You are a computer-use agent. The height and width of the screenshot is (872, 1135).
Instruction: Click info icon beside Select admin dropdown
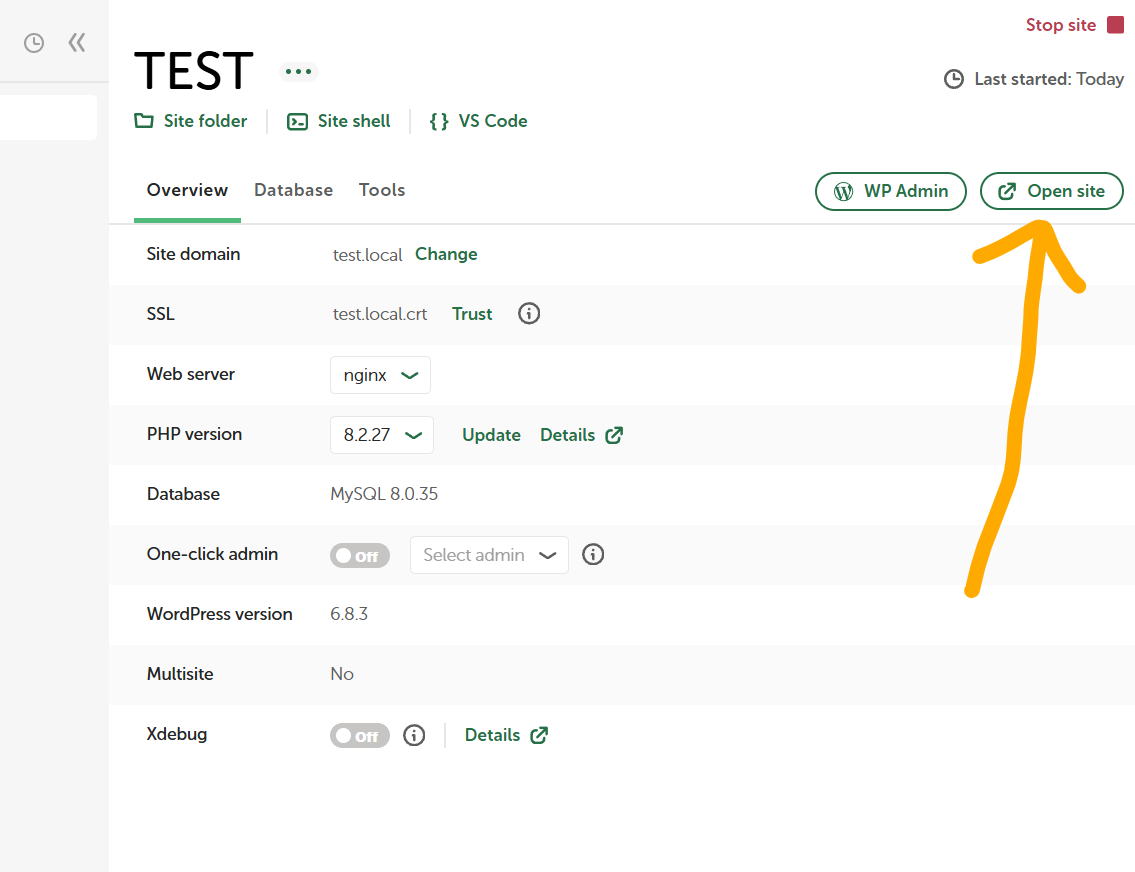[x=593, y=554]
